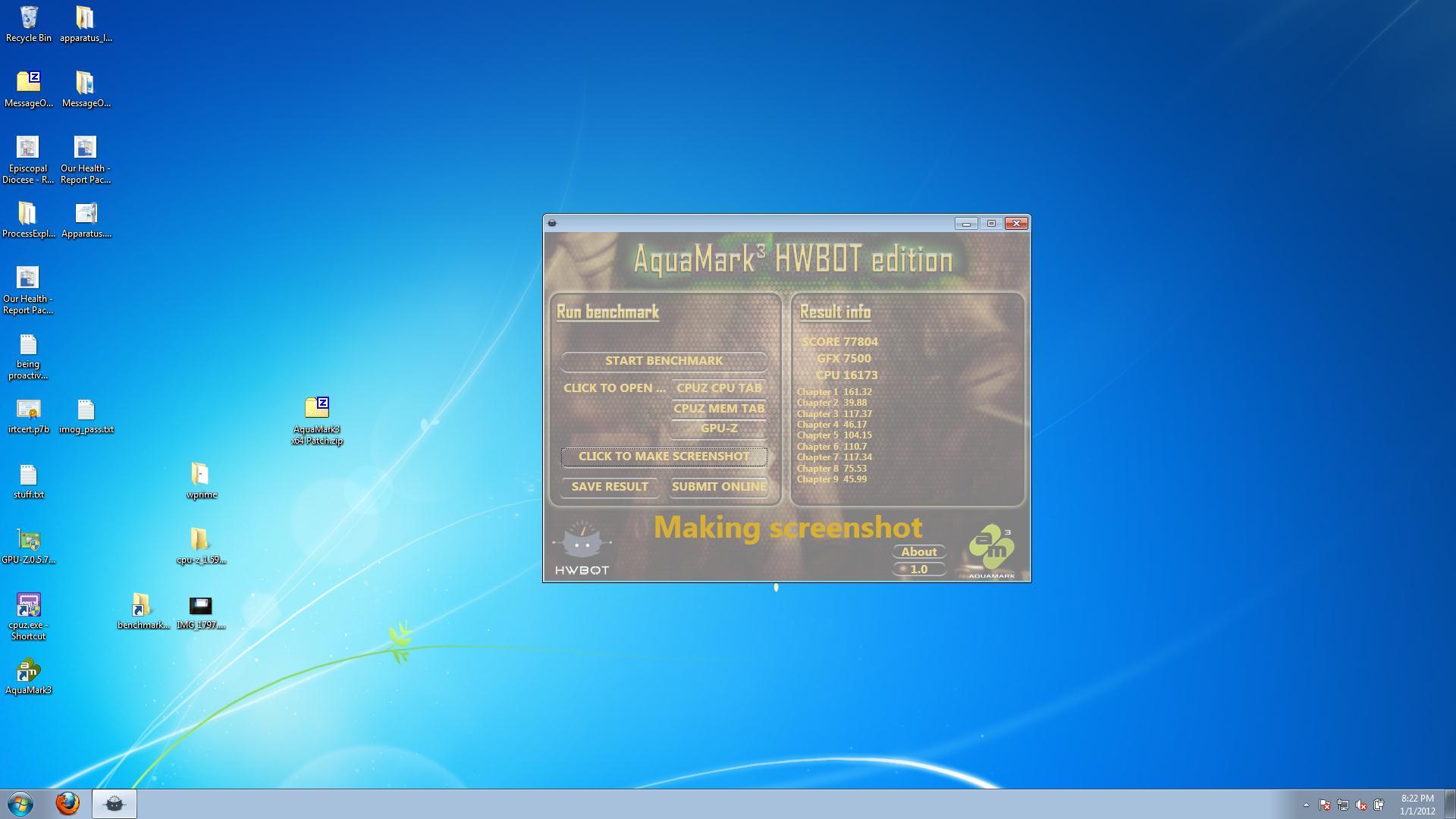Open the About button in AquaMark3
Viewport: 1456px width, 819px height.
[x=919, y=552]
